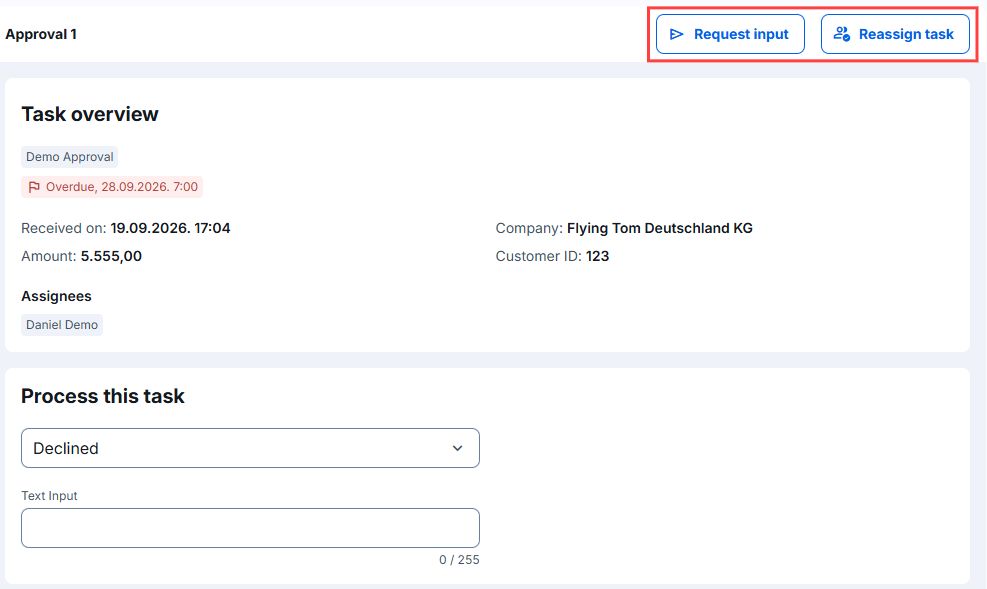Screen dimensions: 987x589
Task: Click the Process this task heading
Action: pos(103,396)
